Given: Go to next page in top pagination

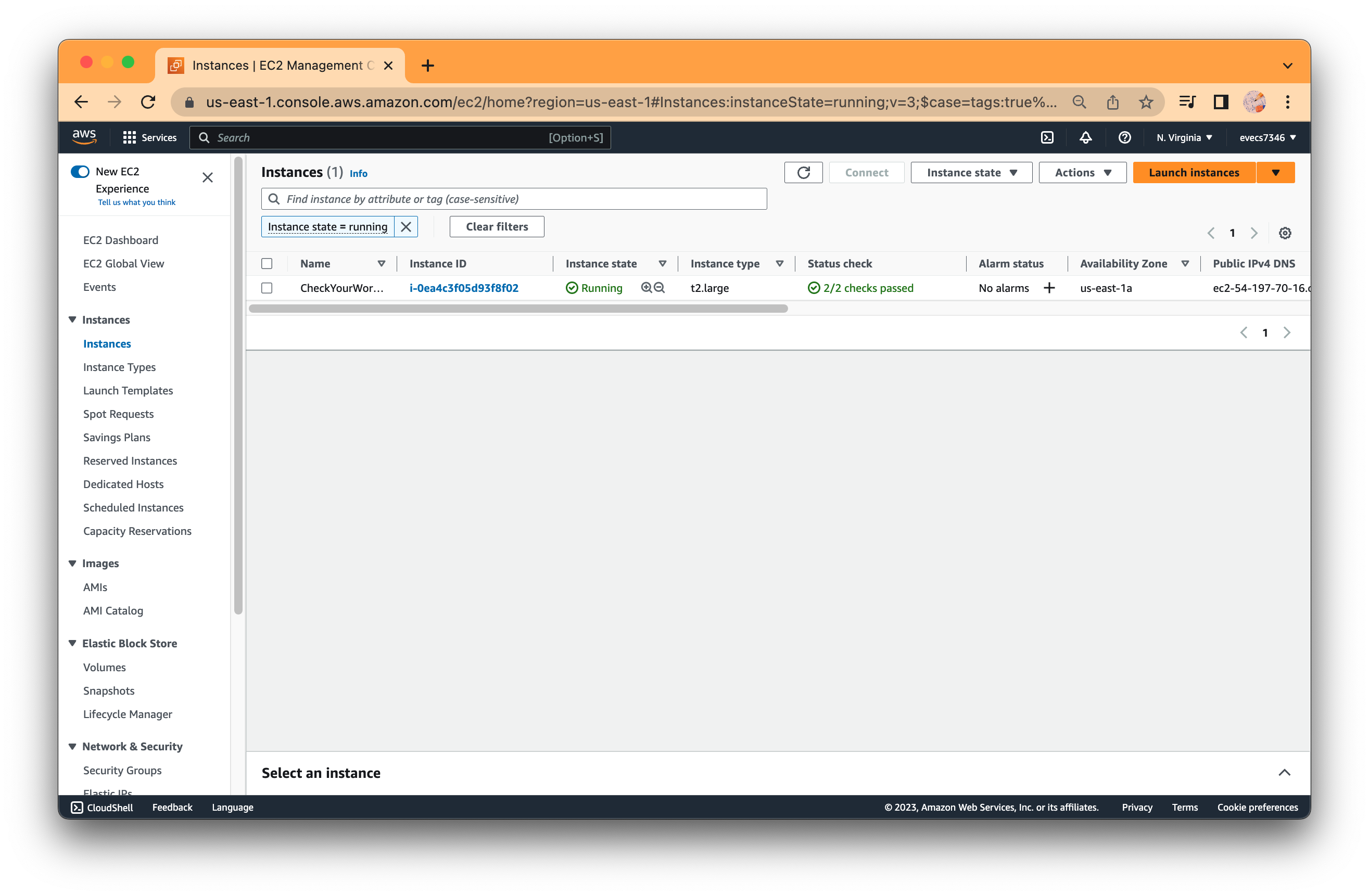Looking at the screenshot, I should [x=1253, y=233].
